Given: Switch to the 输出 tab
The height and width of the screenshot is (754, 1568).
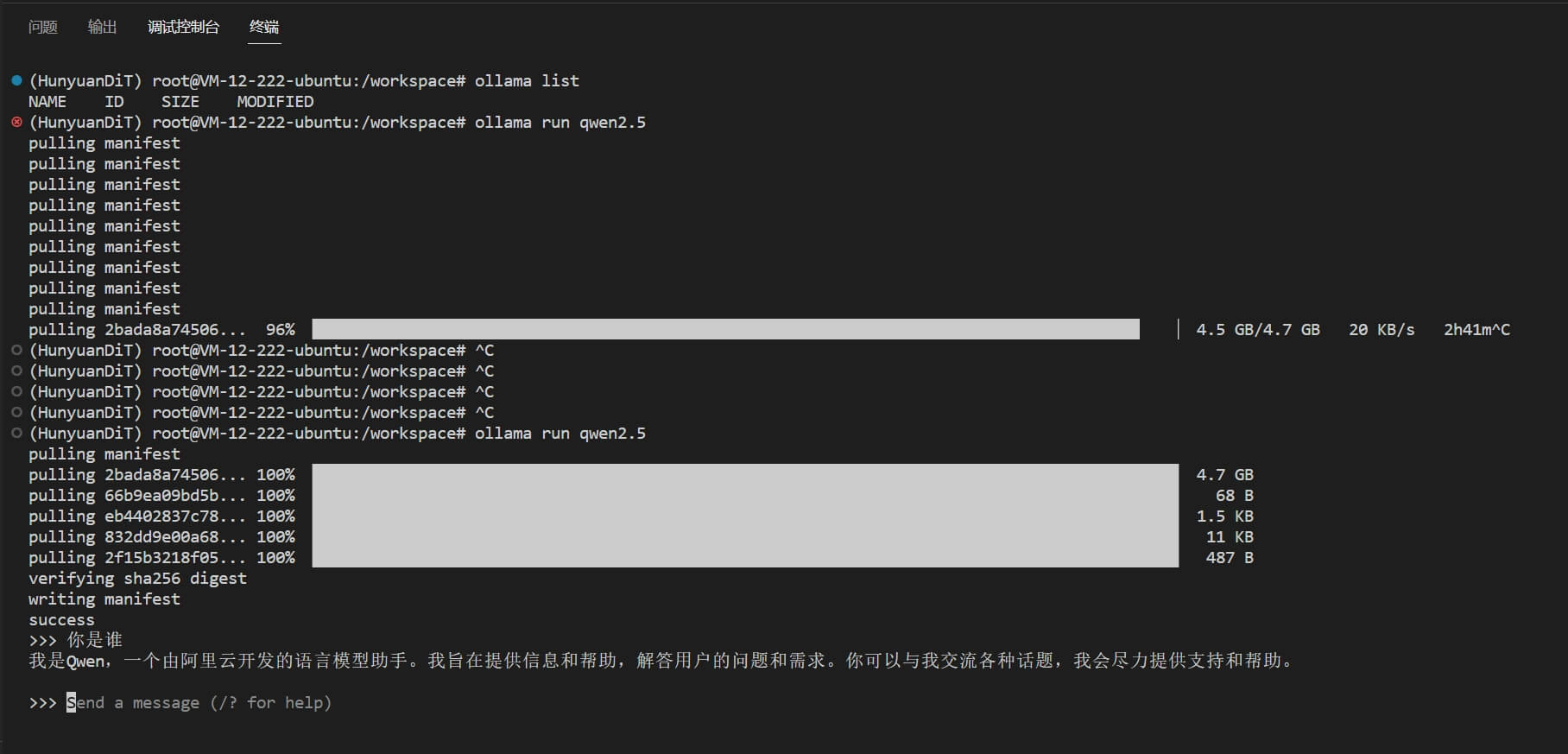Looking at the screenshot, I should 102,27.
